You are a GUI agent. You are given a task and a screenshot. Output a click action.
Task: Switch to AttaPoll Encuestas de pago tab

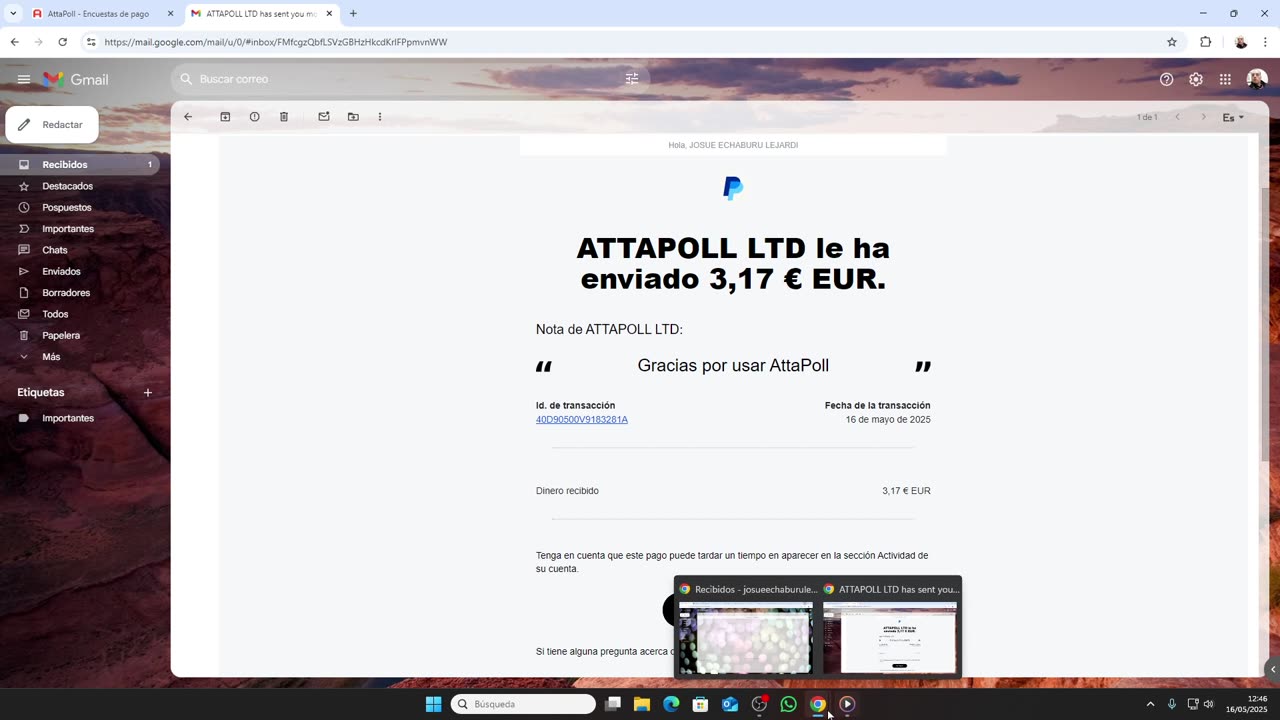[x=98, y=14]
